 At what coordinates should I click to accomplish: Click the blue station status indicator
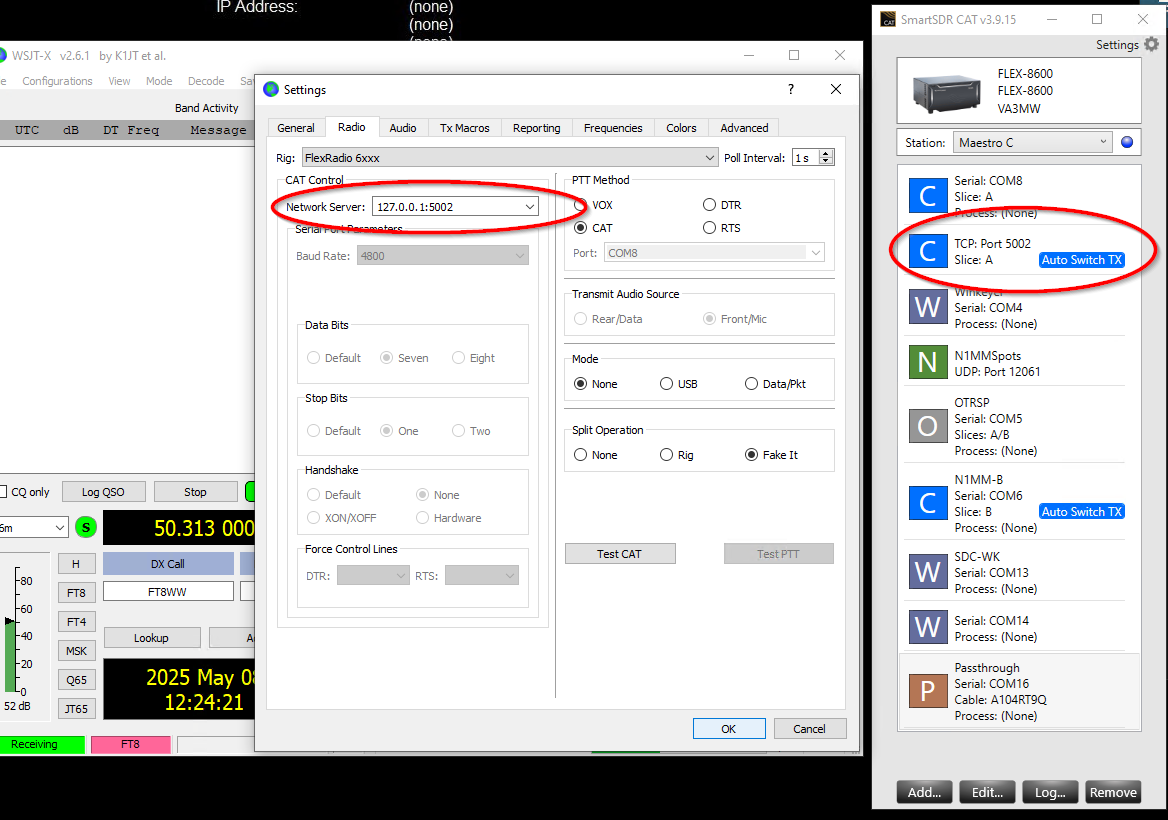(x=1127, y=142)
